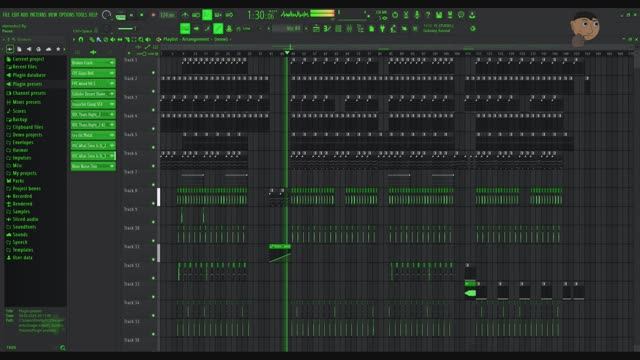Screen dimensions: 640x360
Task: Select the automation clip on Track 11
Action: click(280, 252)
